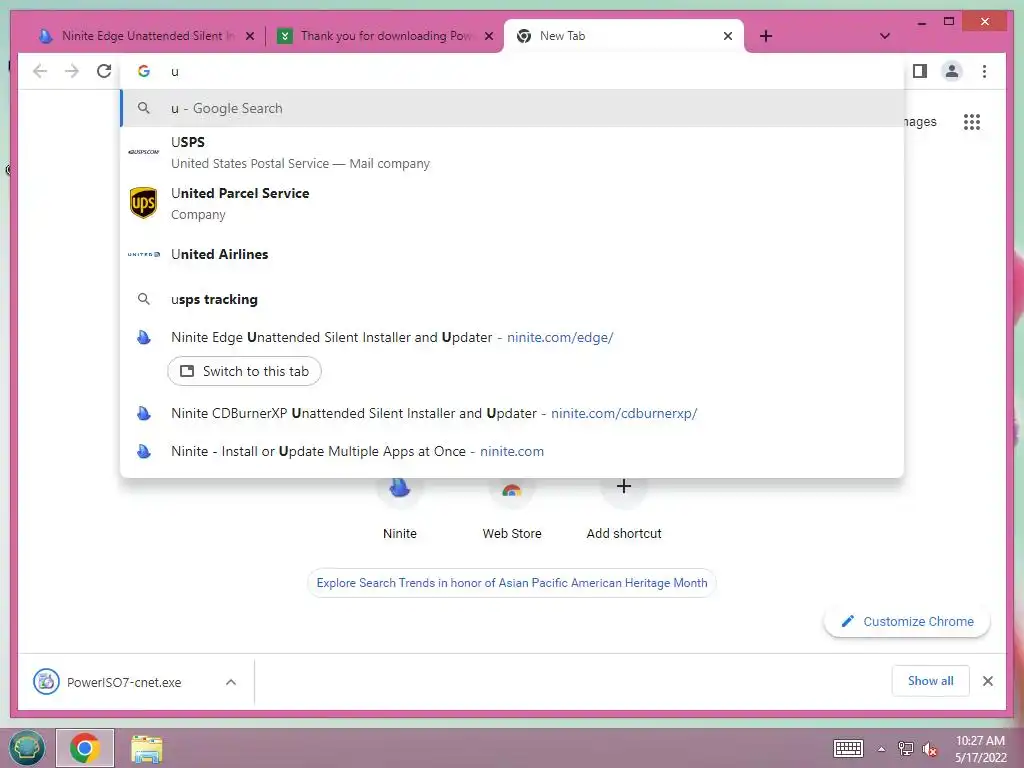Click the muted volume tray icon
Viewport: 1024px width, 768px height.
pos(930,749)
